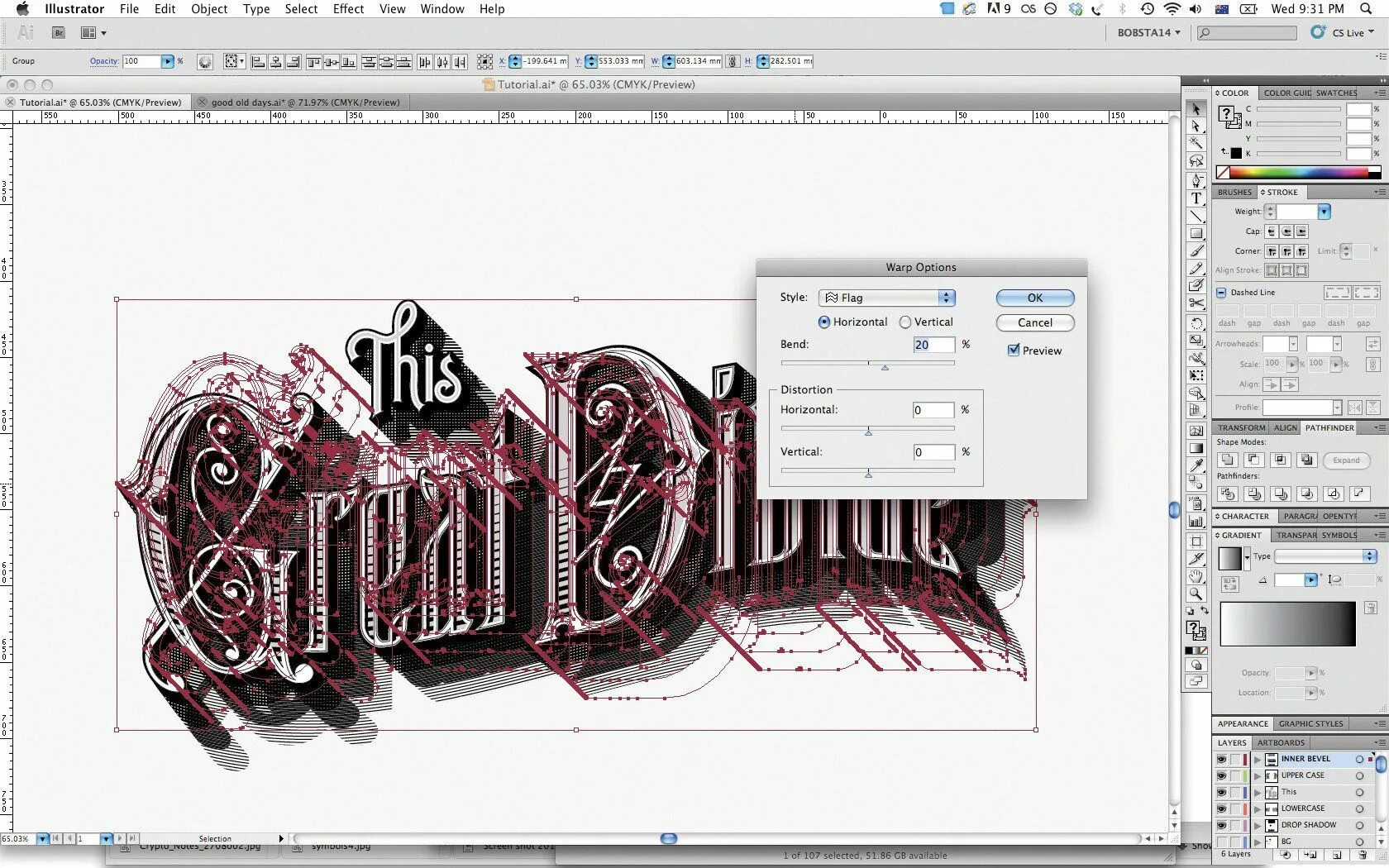The width and height of the screenshot is (1389, 868).
Task: Pick the Free Transform tool
Action: coord(1196,375)
